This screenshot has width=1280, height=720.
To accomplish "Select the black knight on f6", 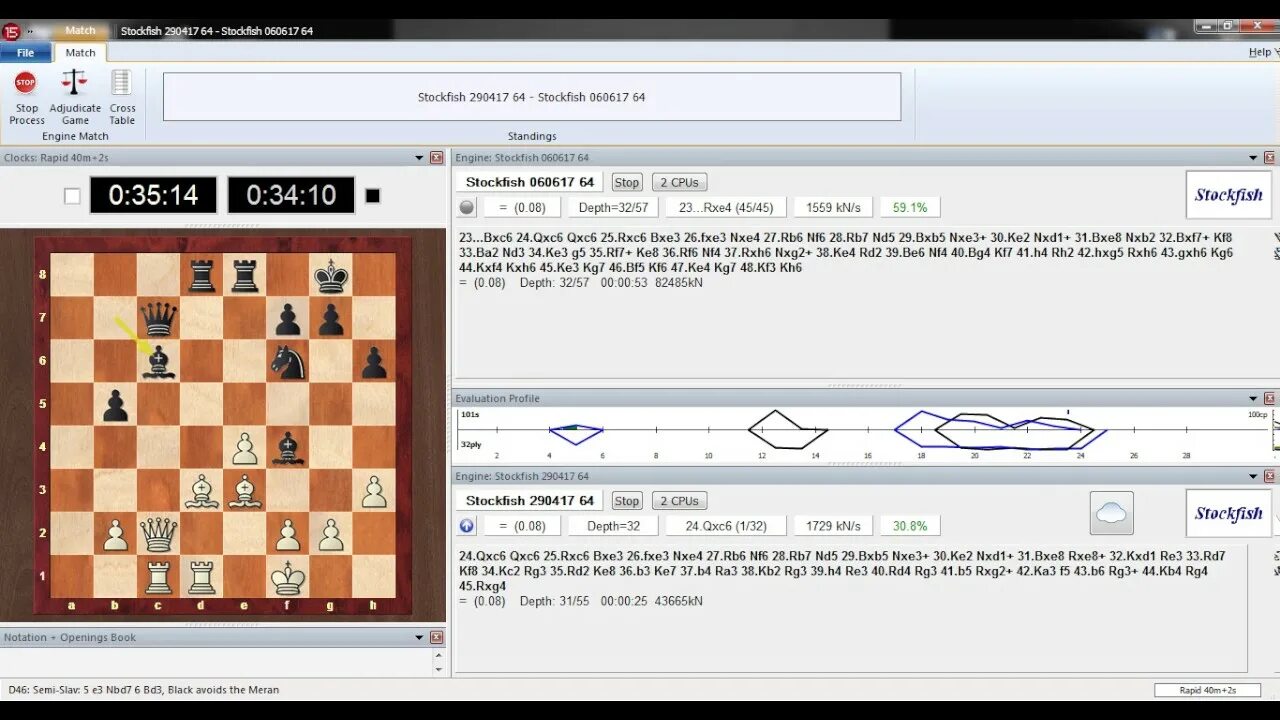I will [288, 362].
